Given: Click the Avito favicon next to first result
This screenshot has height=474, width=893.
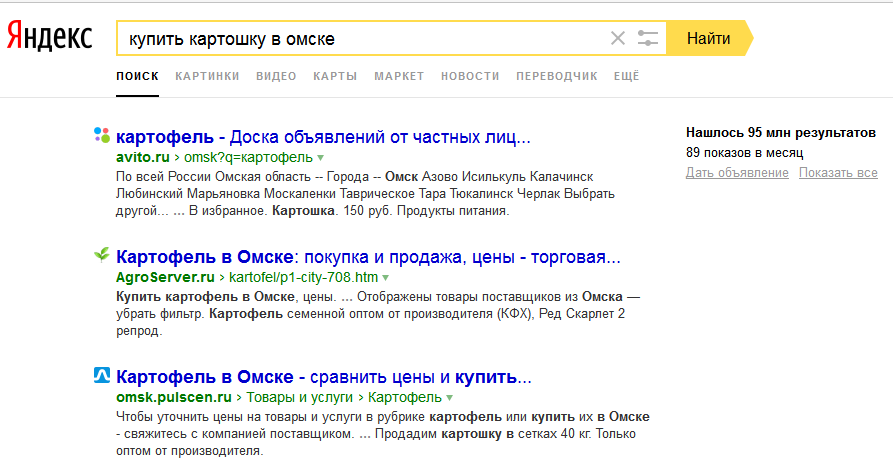Looking at the screenshot, I should coord(102,135).
